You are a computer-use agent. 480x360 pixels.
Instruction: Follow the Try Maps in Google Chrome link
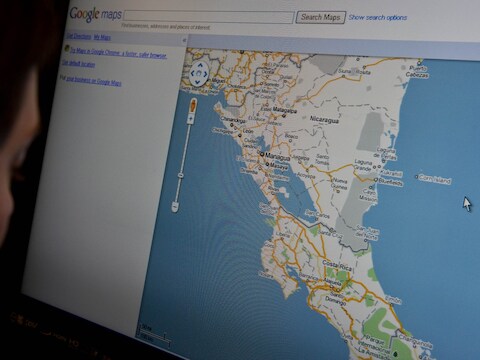point(119,53)
